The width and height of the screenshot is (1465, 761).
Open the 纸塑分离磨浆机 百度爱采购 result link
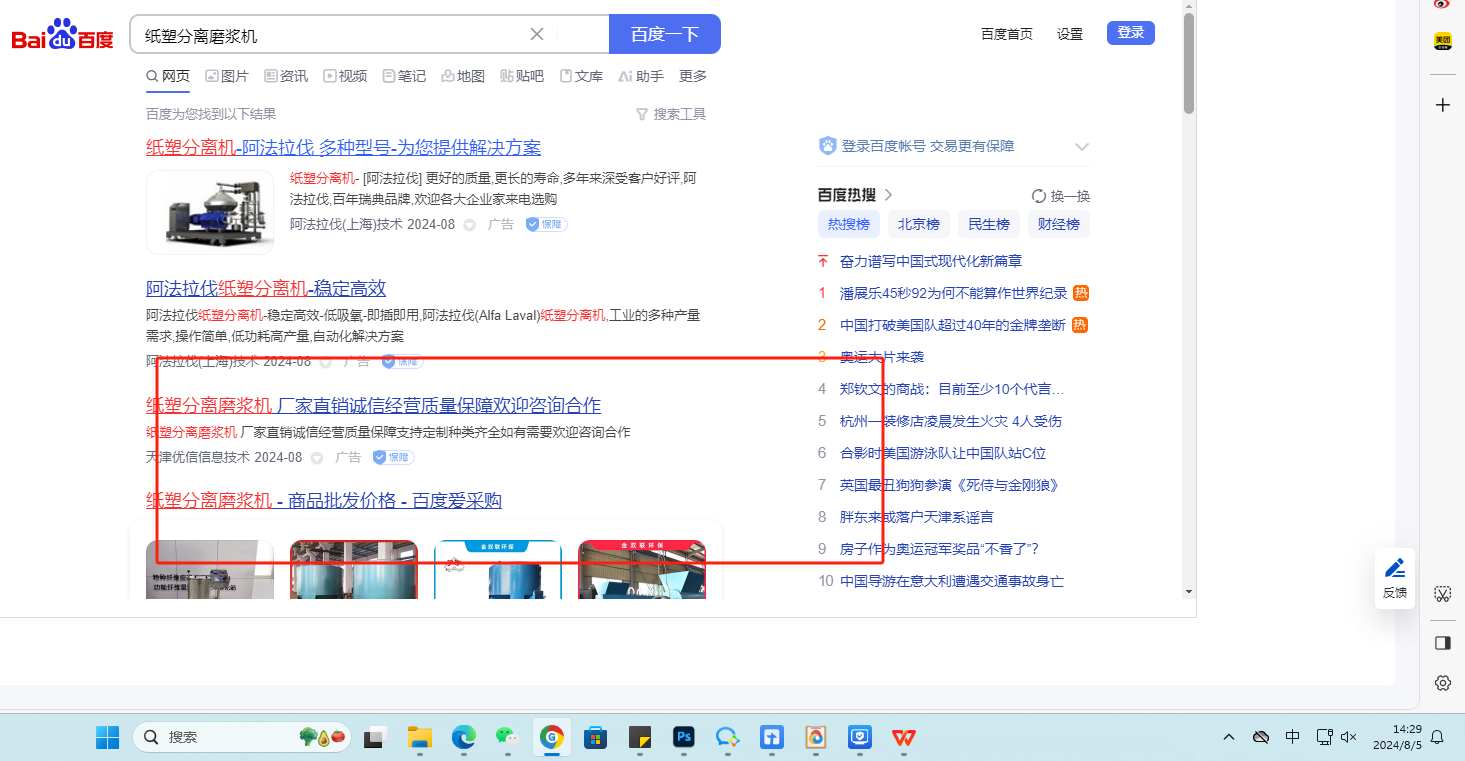324,500
